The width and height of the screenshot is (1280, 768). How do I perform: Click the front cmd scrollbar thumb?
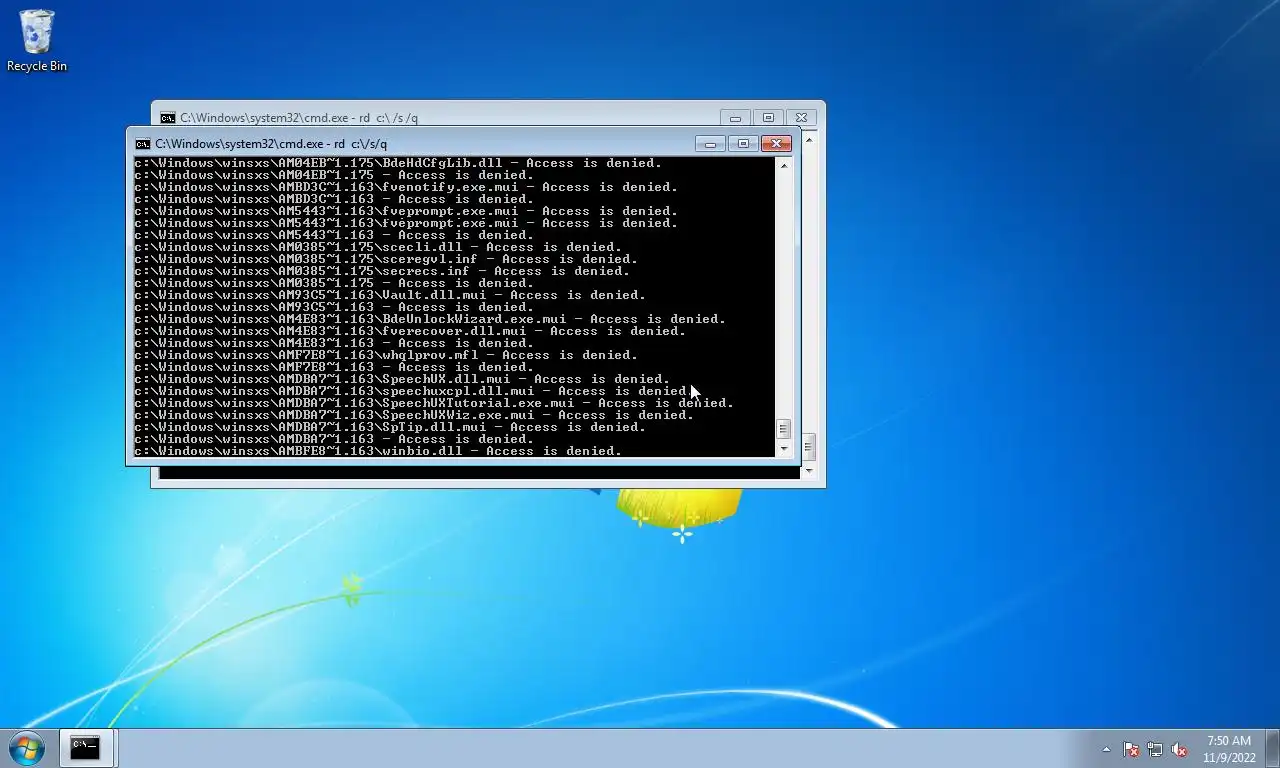click(x=783, y=429)
